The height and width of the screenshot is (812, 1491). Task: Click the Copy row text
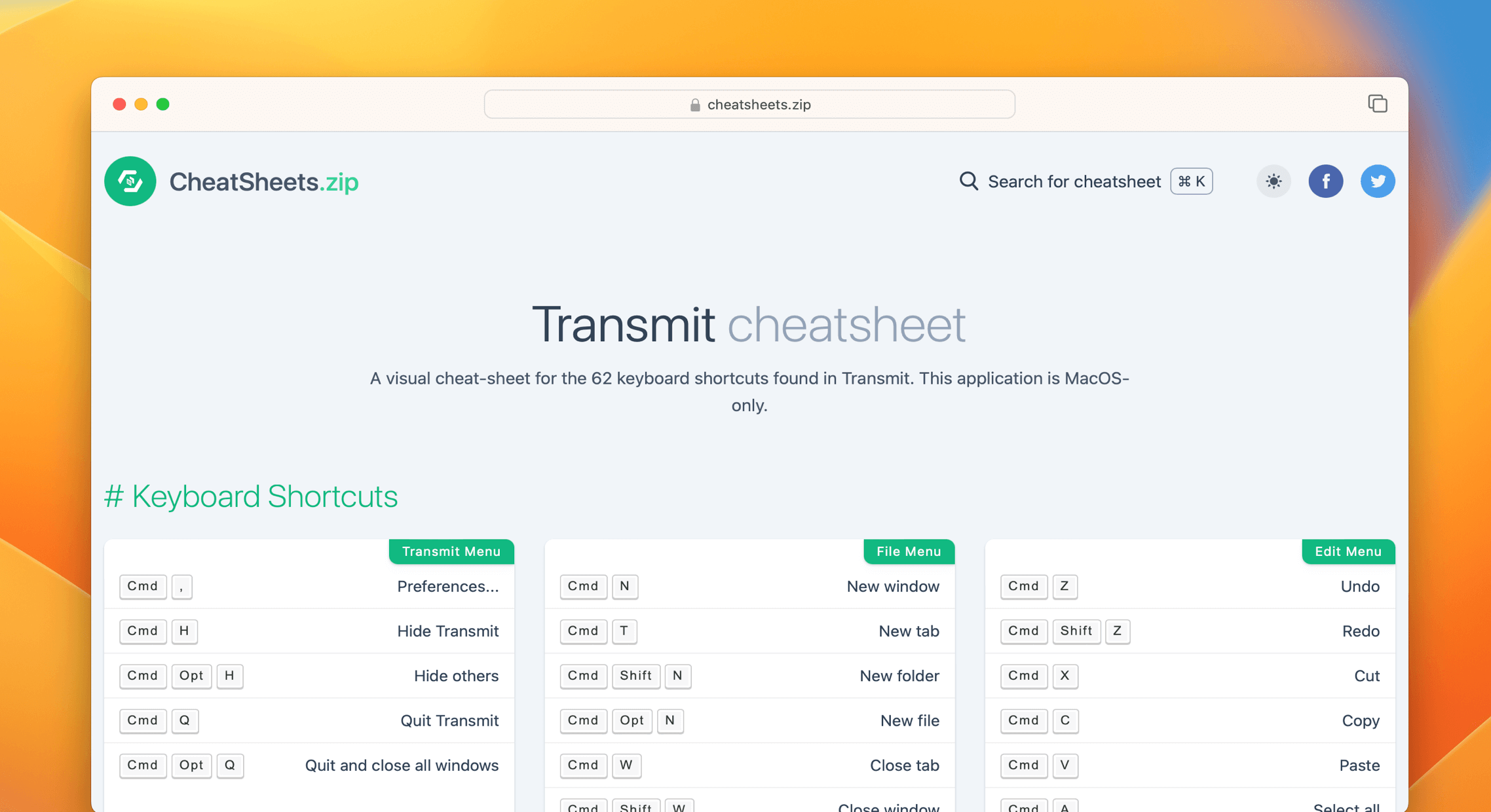(1361, 720)
